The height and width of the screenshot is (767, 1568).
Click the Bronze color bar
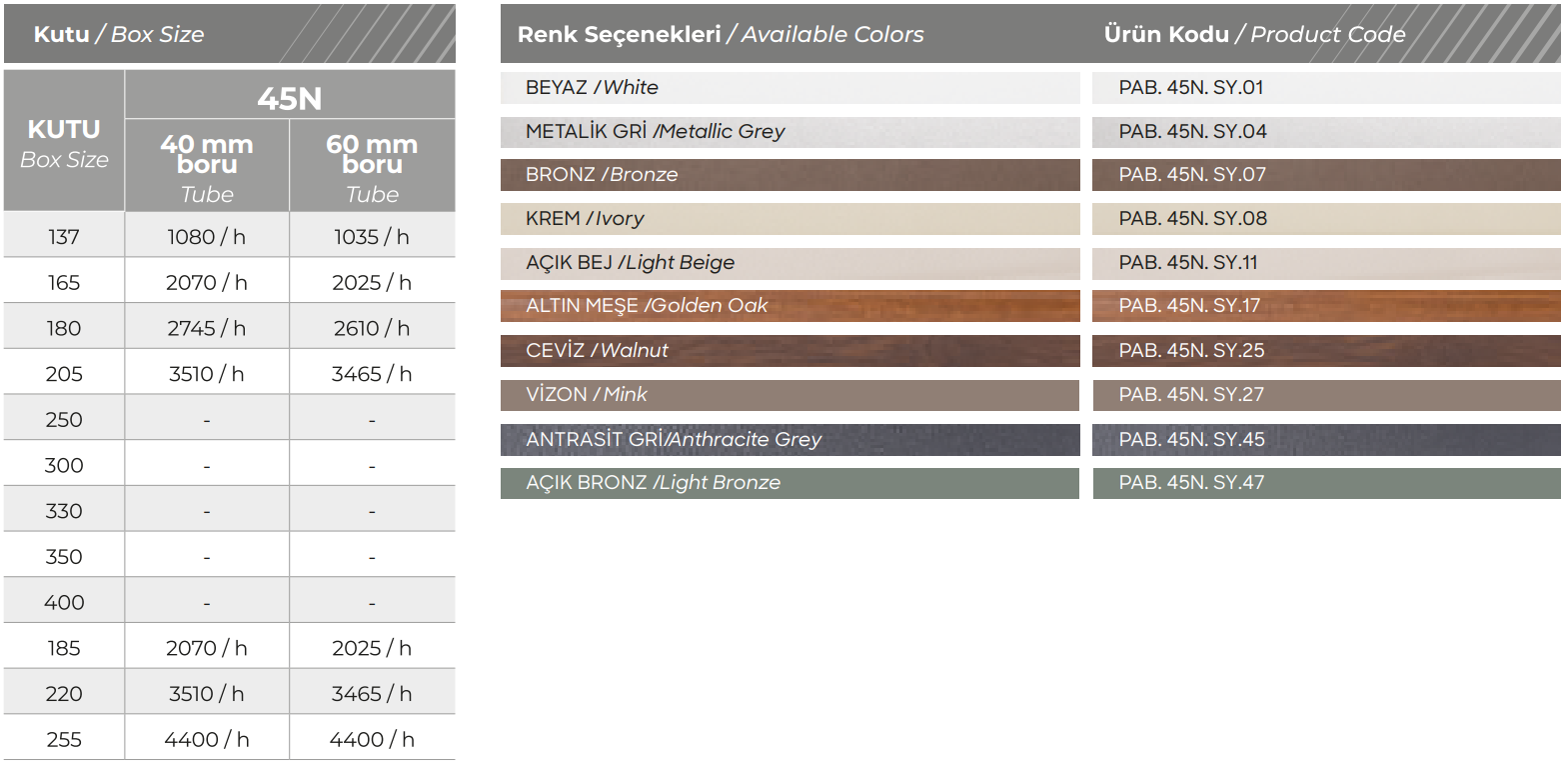click(x=789, y=175)
